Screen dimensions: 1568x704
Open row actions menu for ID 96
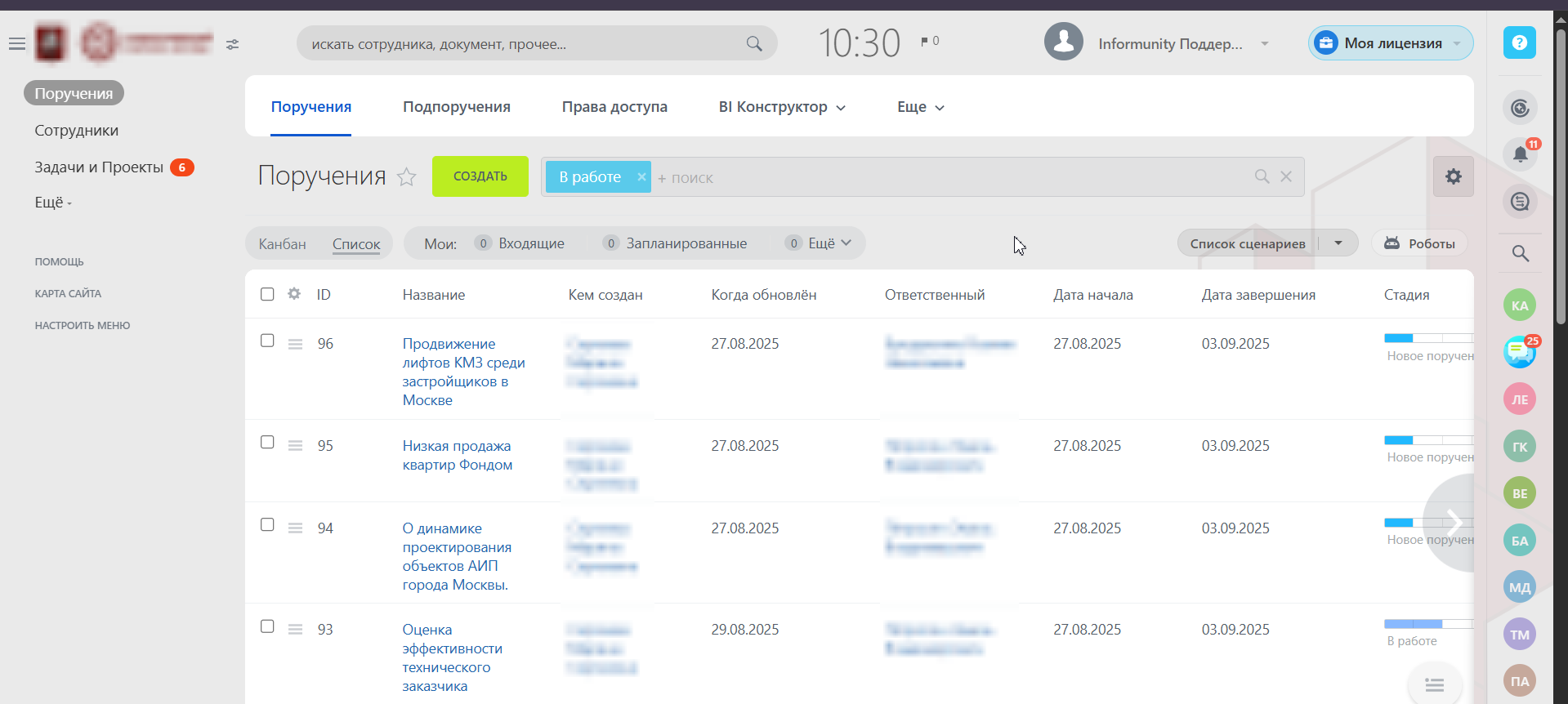tap(295, 344)
